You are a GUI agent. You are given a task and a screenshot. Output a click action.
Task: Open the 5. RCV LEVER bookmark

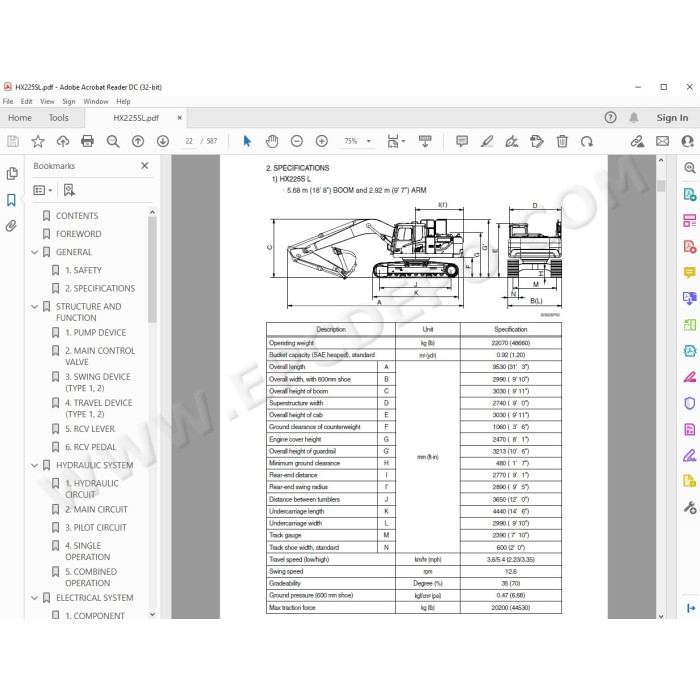[90, 429]
